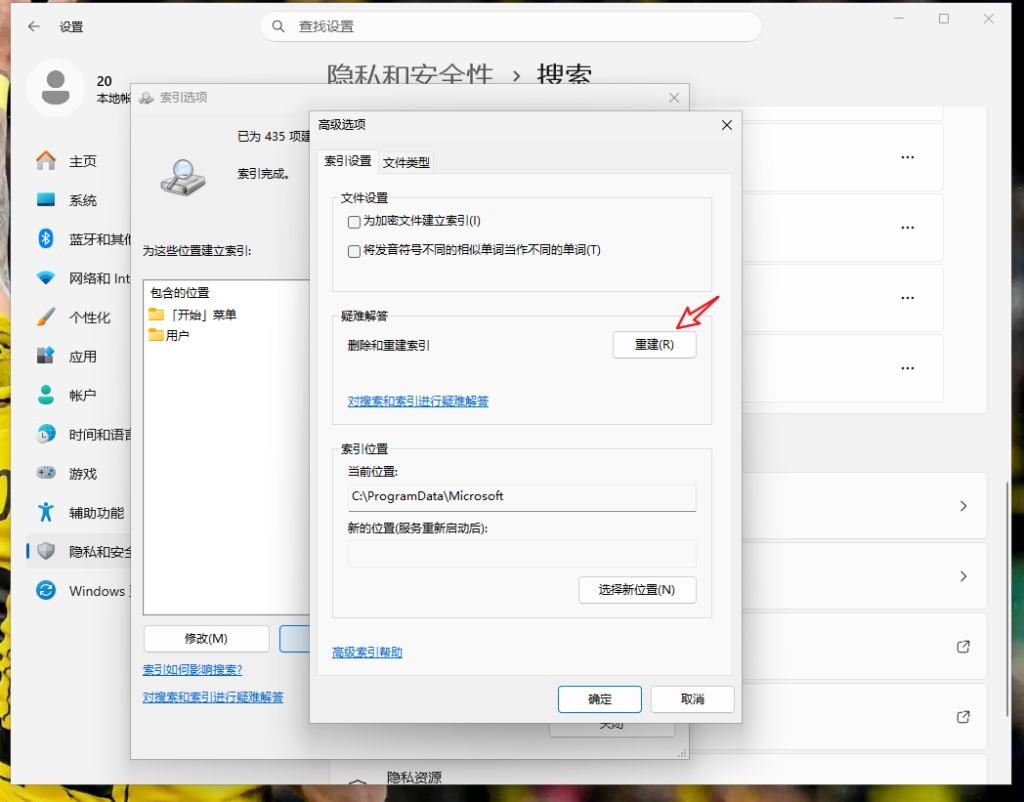1024x802 pixels.
Task: Click 取消 to cancel dialog
Action: (692, 699)
